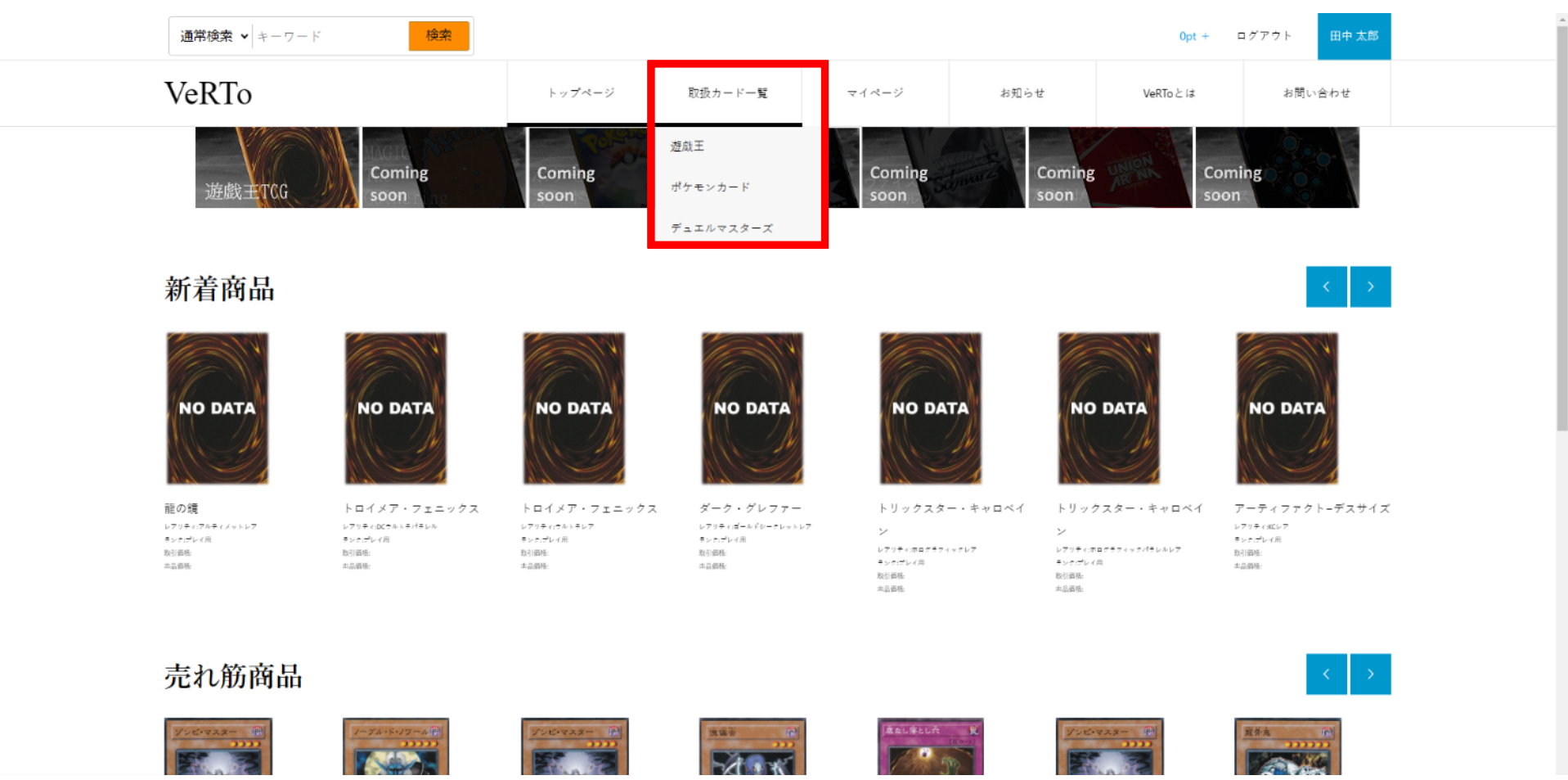The image size is (1568, 780).
Task: Click the アーティファクト-デスサイズ product title
Action: click(1312, 508)
